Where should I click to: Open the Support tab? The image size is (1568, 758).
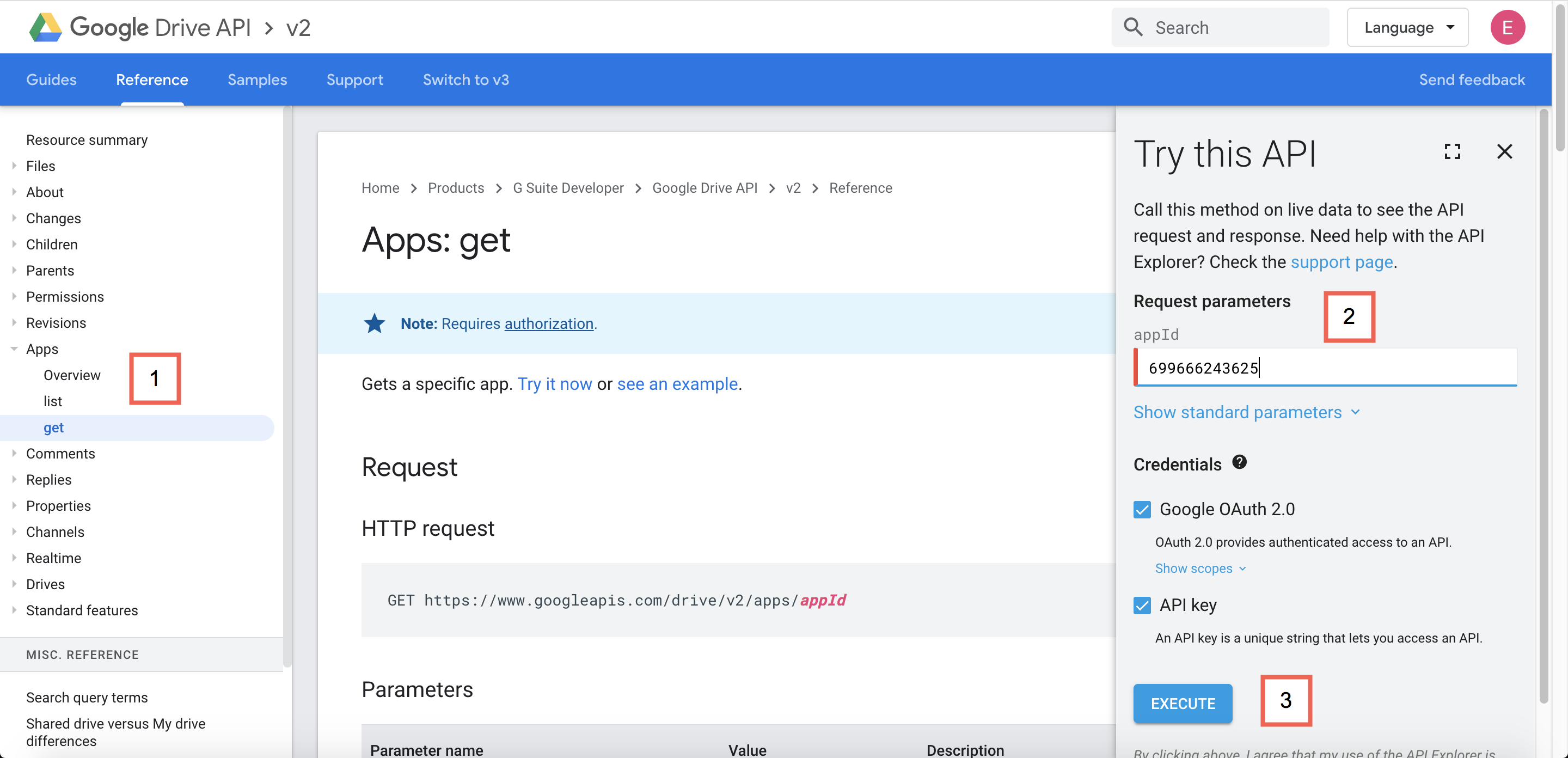[x=355, y=80]
